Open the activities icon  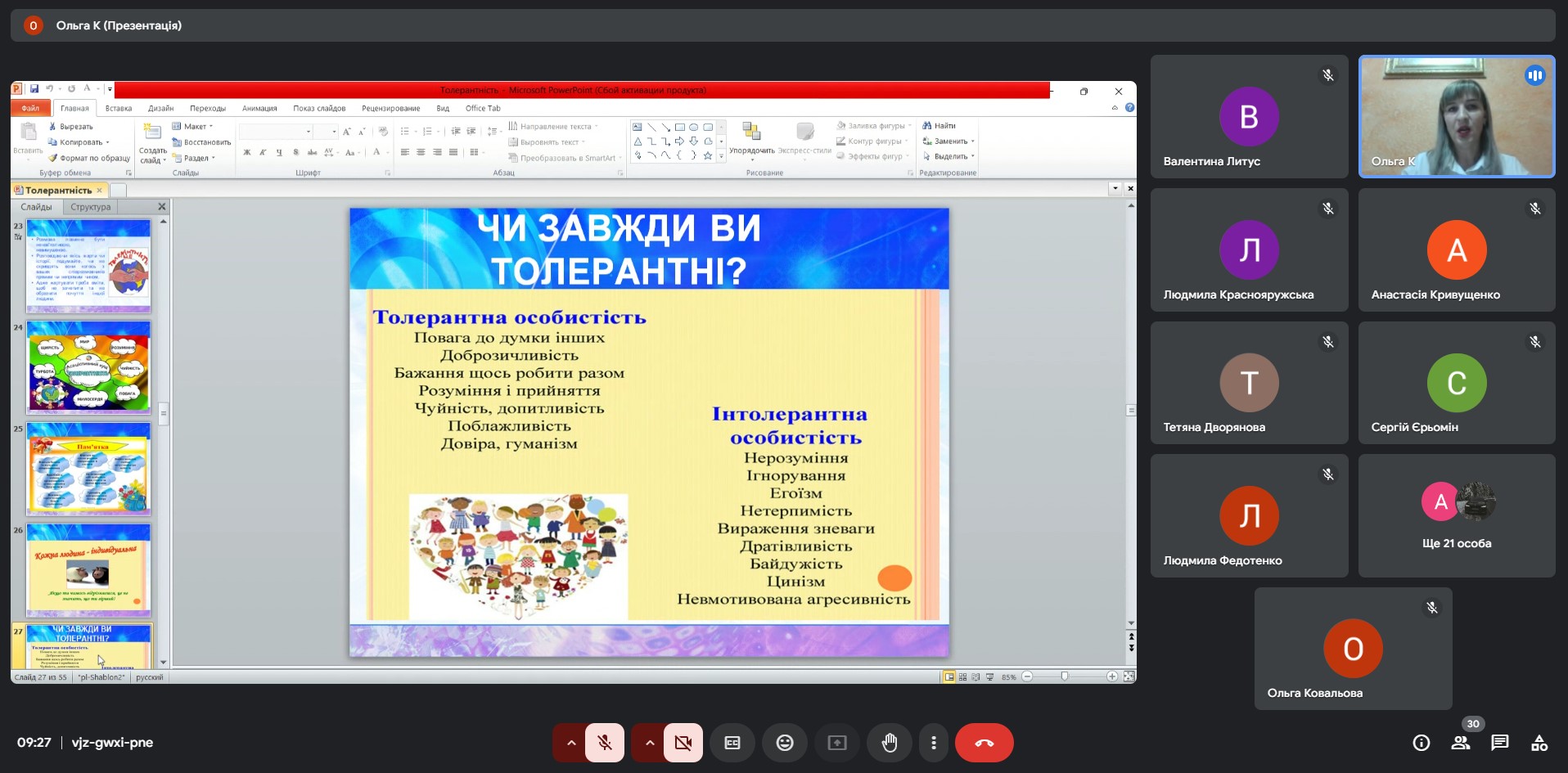coord(1539,743)
